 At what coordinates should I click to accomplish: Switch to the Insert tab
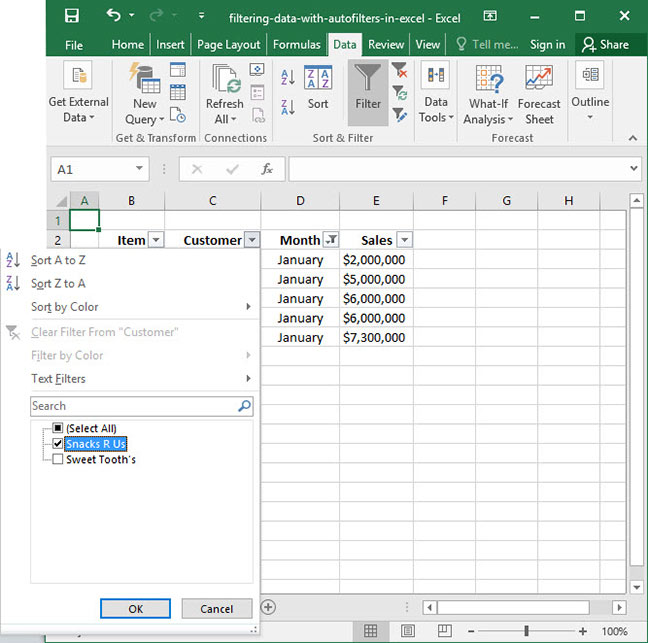click(x=170, y=45)
